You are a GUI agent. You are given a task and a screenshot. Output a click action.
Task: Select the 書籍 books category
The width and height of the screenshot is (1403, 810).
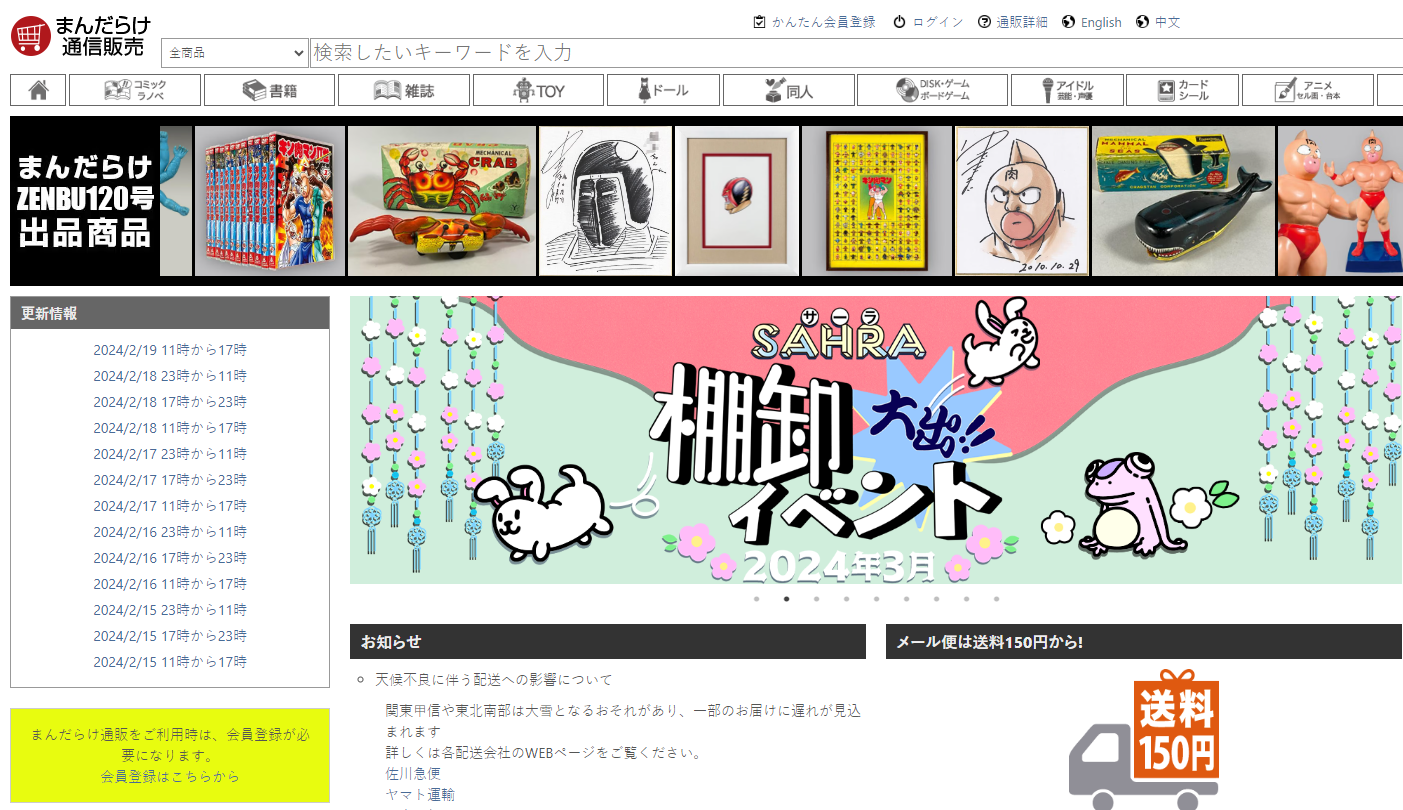pos(269,90)
